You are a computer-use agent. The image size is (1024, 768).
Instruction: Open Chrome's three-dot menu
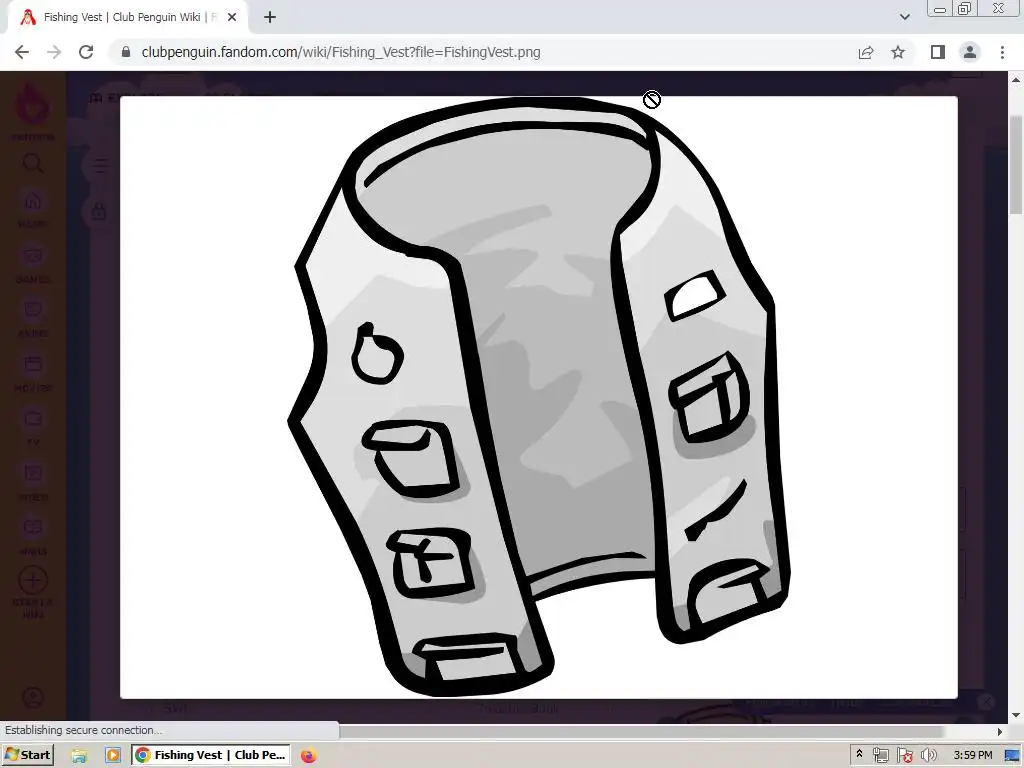click(x=1002, y=52)
